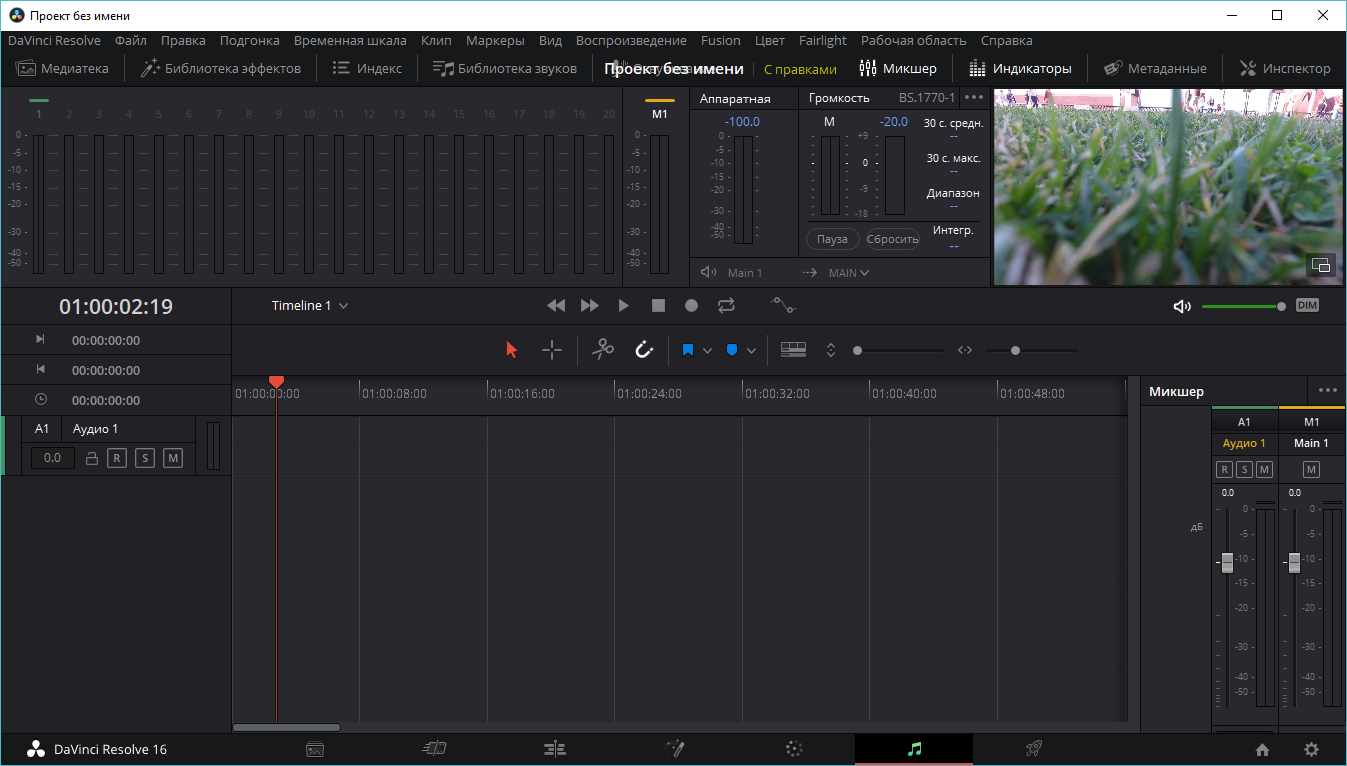Click the horizontal timeline zoom slider

click(x=1032, y=350)
